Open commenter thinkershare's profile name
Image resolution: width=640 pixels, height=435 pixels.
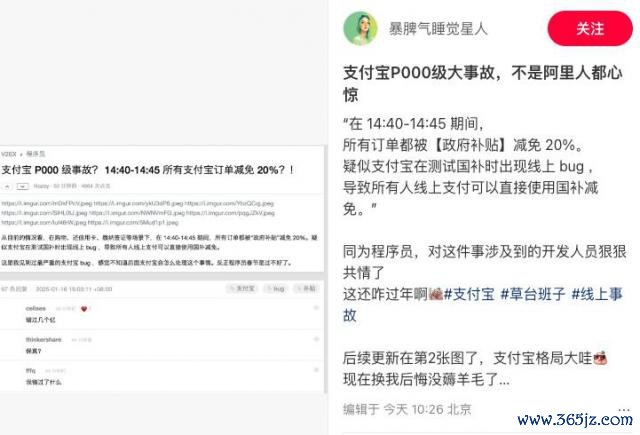tap(43, 340)
